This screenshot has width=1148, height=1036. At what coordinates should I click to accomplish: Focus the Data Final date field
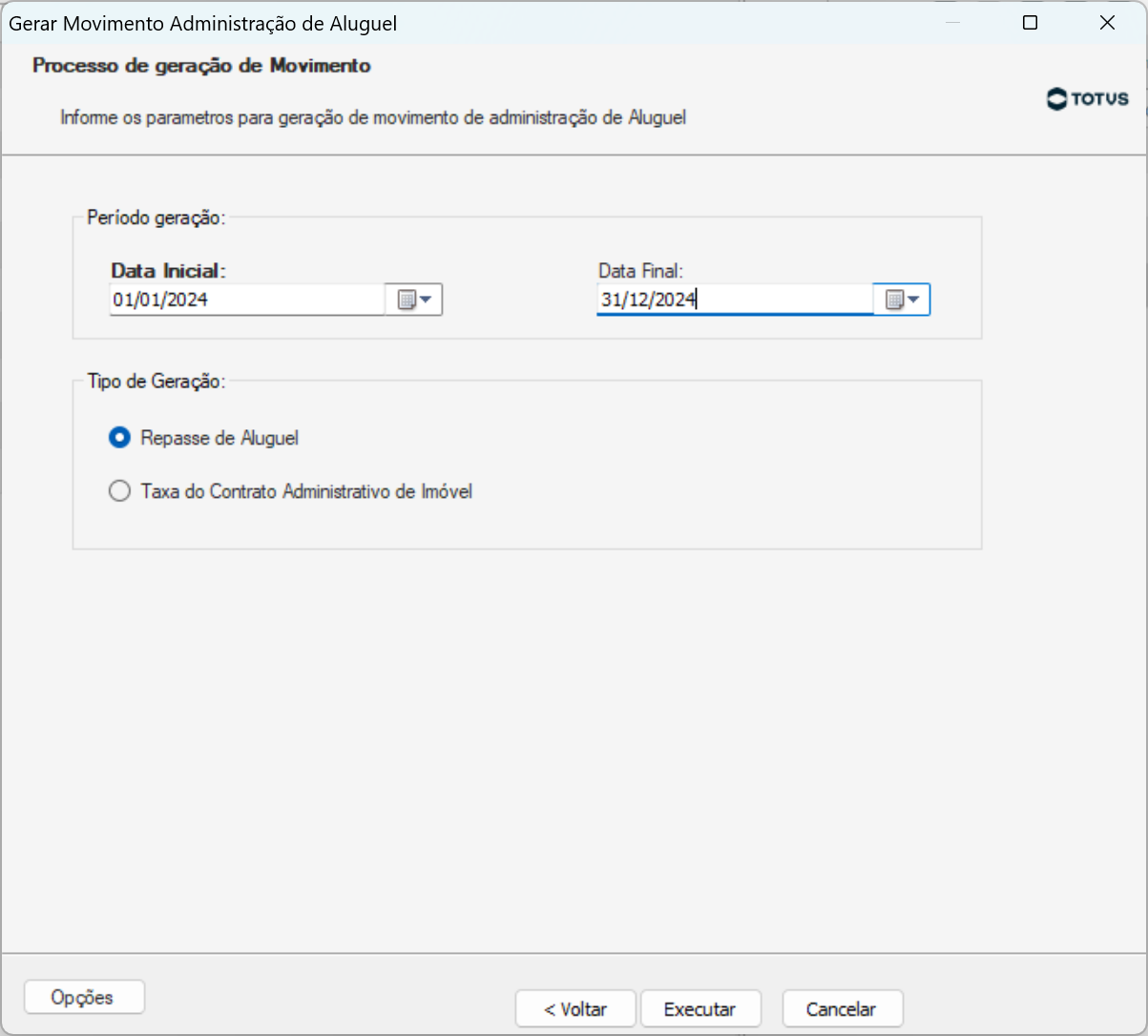(734, 300)
